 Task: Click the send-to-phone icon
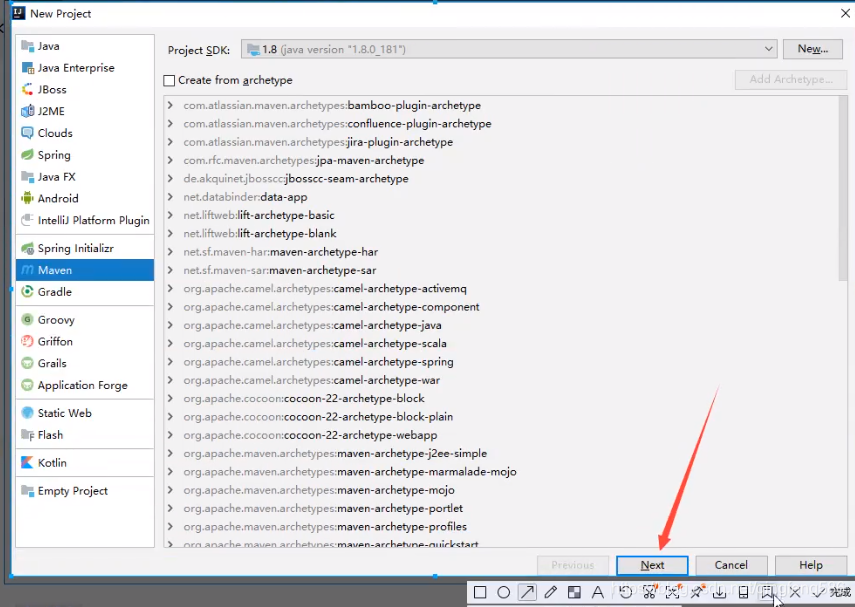click(x=743, y=592)
